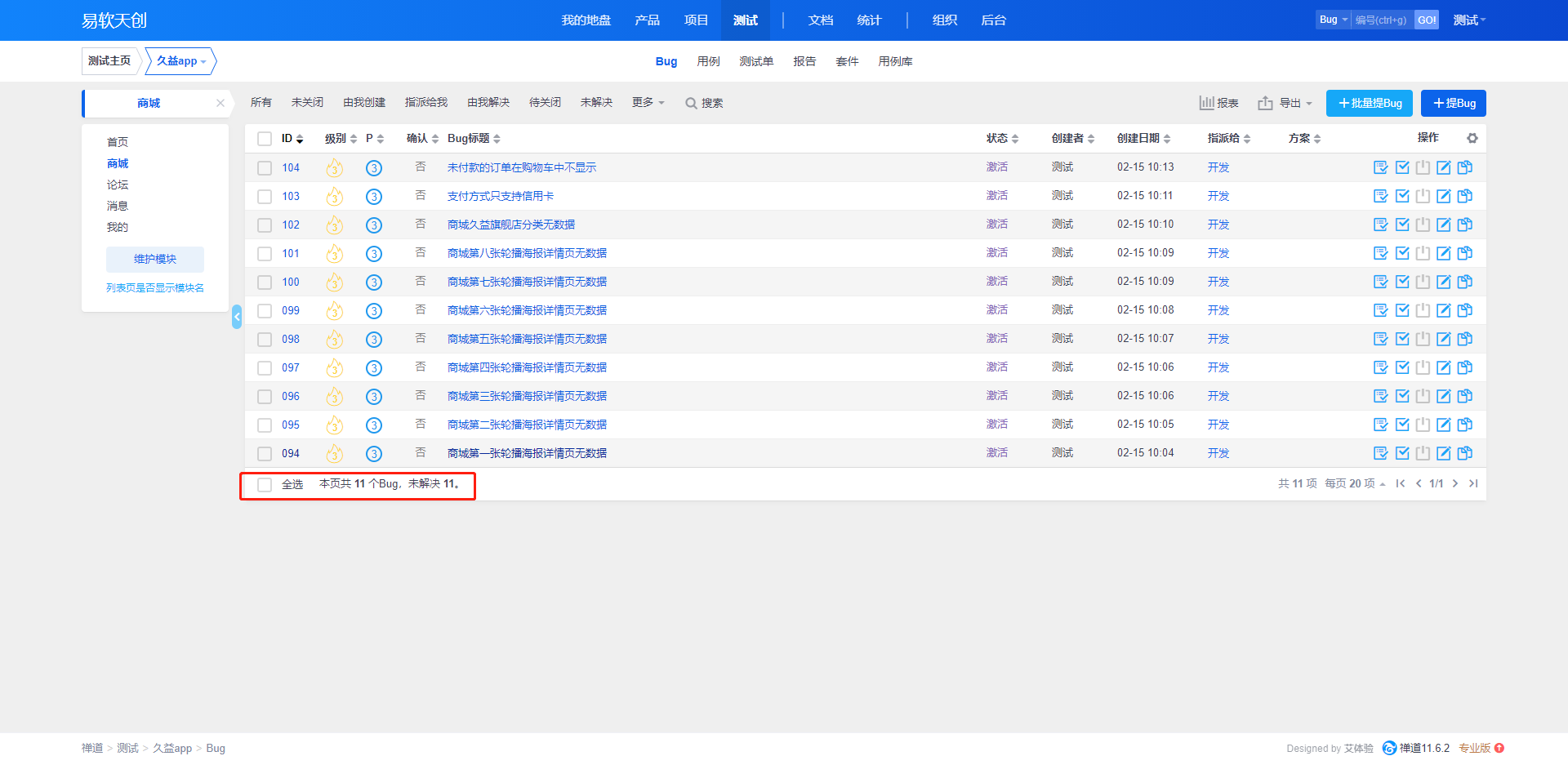The height and width of the screenshot is (765, 1568).
Task: Sort by 指派给 column
Action: [x=1229, y=139]
